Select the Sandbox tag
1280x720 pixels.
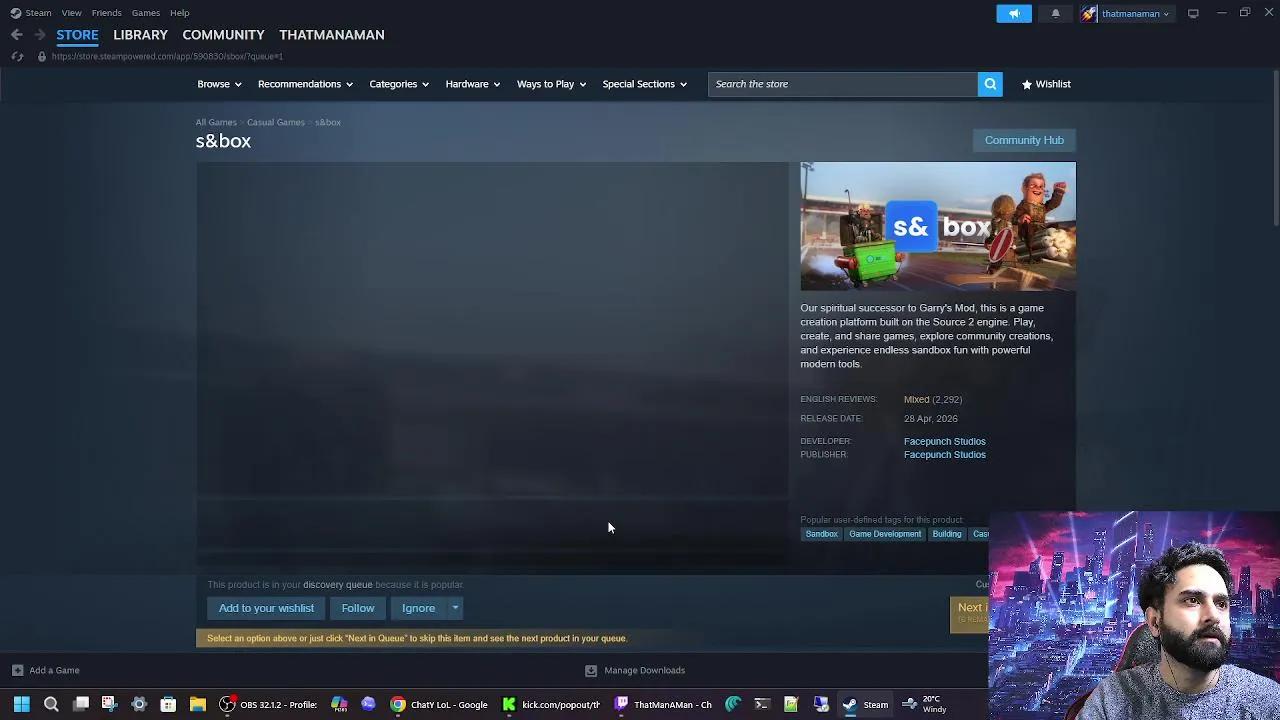tap(822, 534)
